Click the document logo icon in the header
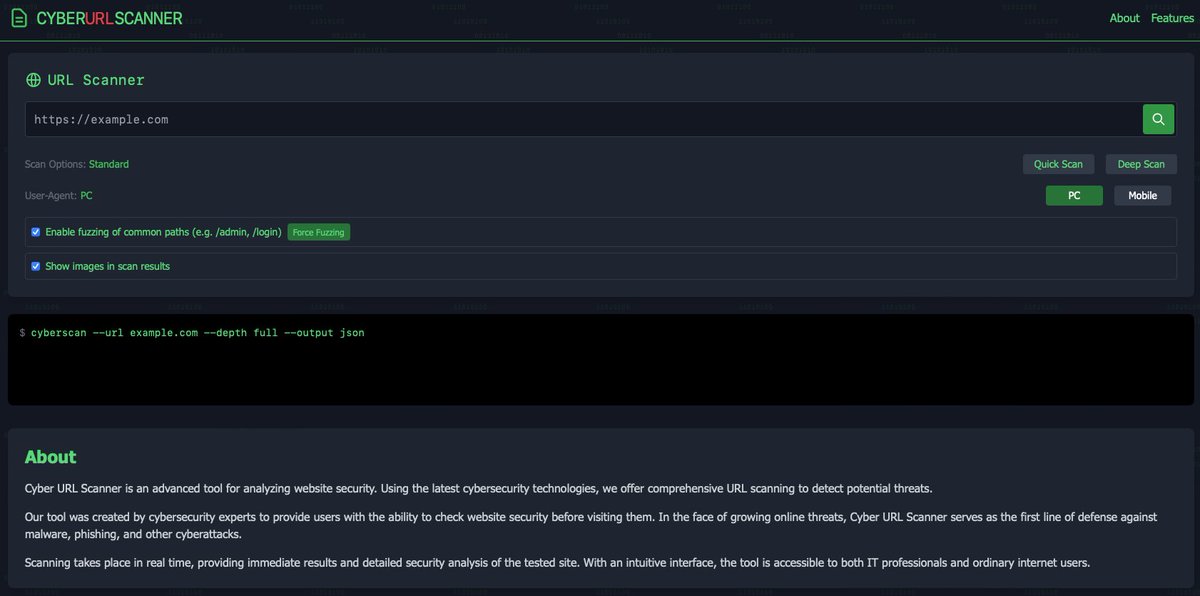 17,17
